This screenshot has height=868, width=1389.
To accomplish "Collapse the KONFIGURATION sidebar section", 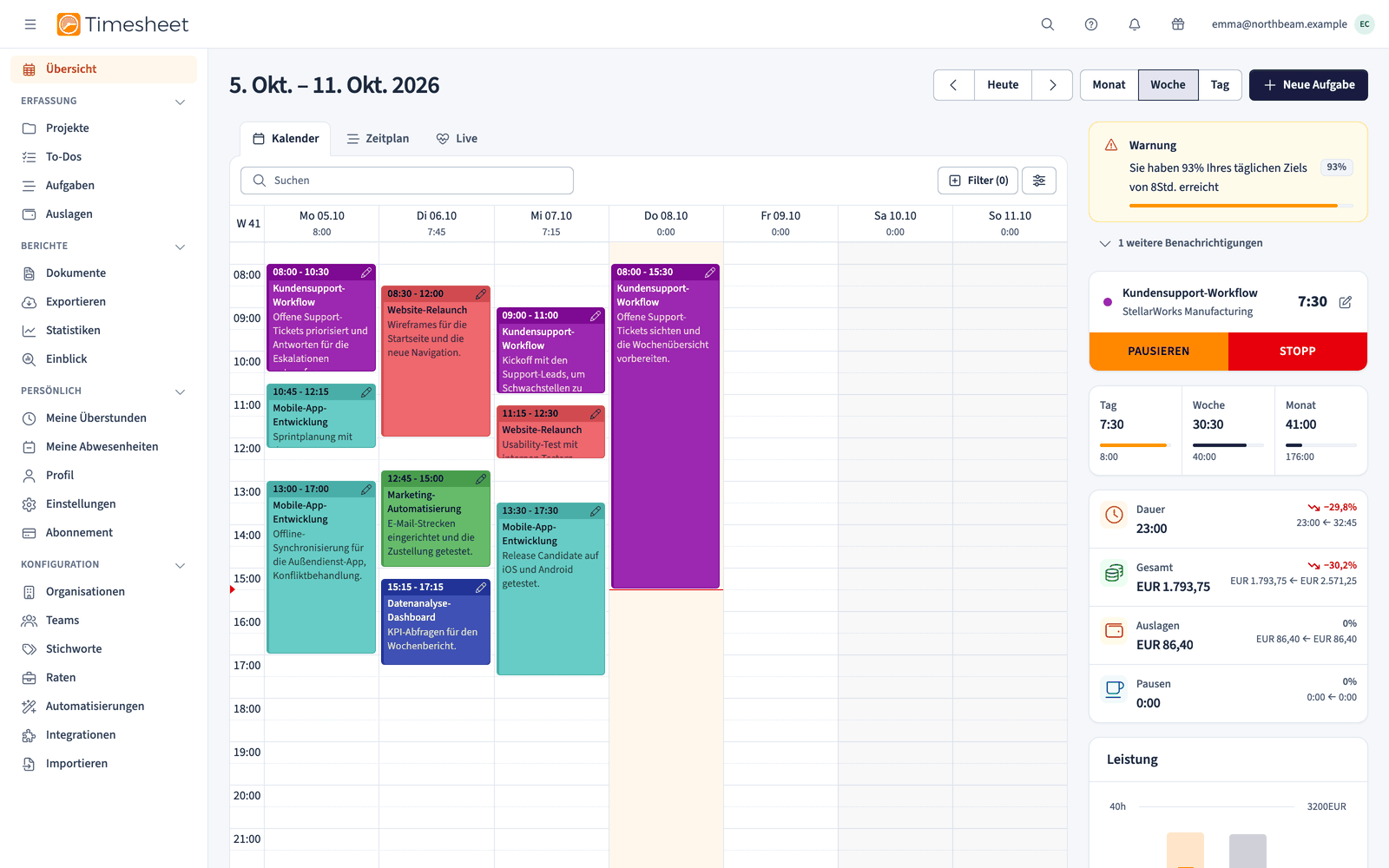I will pos(181,565).
